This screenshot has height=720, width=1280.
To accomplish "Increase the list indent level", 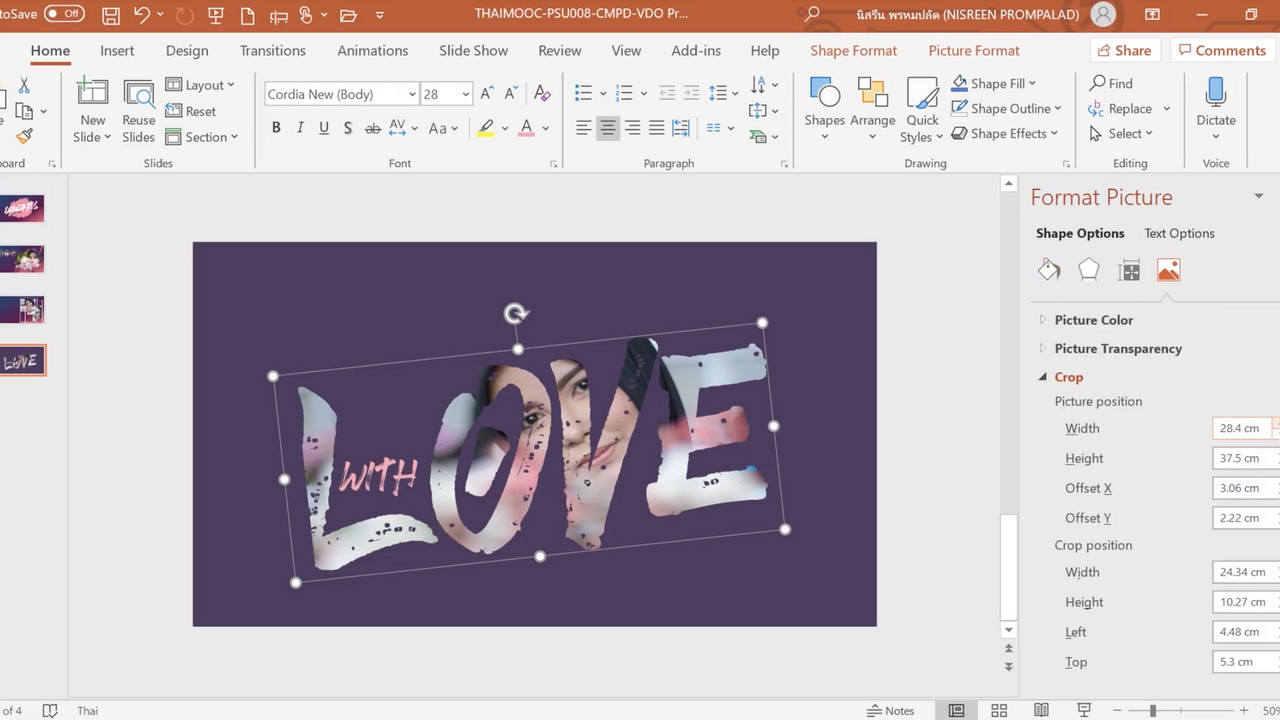I will click(692, 93).
